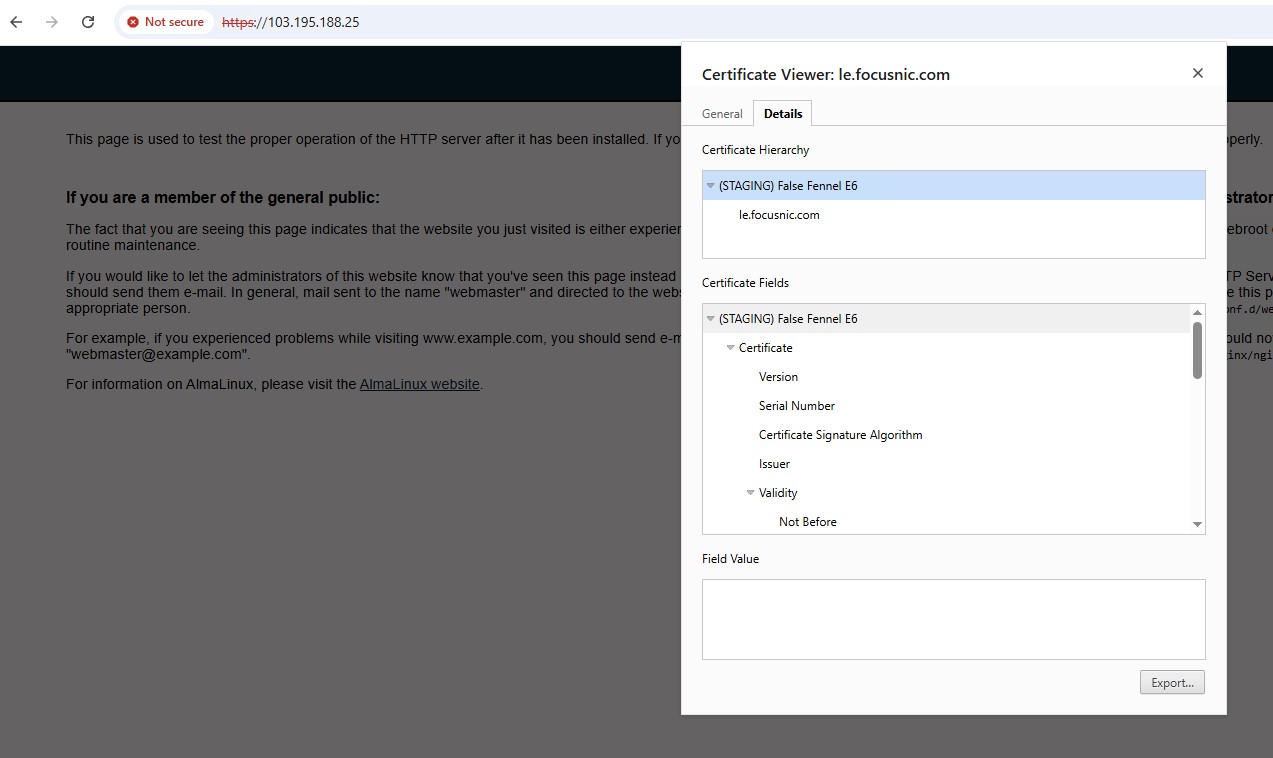
Task: Collapse False Fennel E6 in Certificate Fields
Action: point(711,319)
